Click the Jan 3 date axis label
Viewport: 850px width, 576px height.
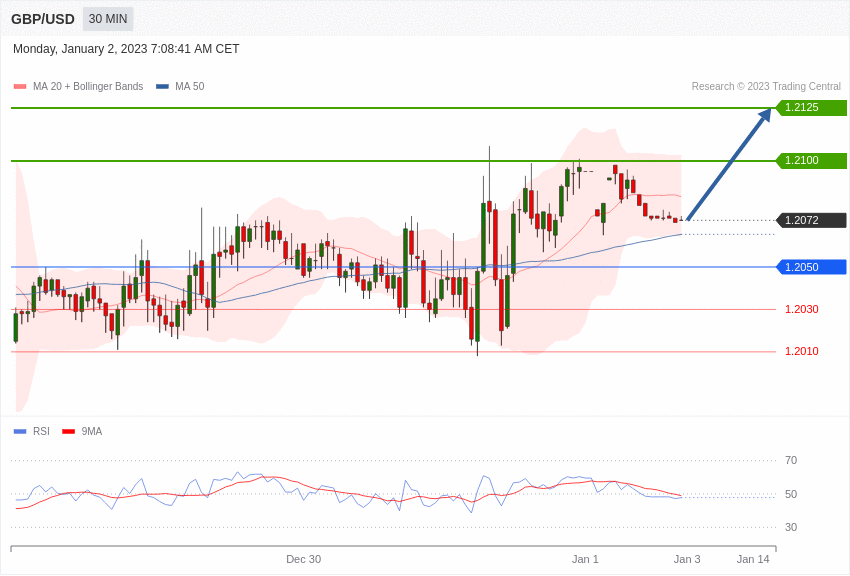tap(687, 559)
